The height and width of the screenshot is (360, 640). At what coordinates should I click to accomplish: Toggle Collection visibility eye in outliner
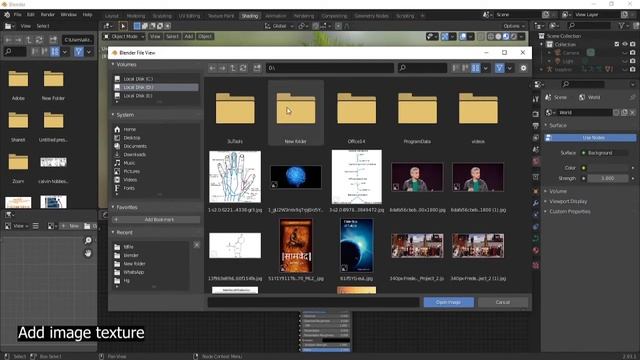(x=625, y=44)
